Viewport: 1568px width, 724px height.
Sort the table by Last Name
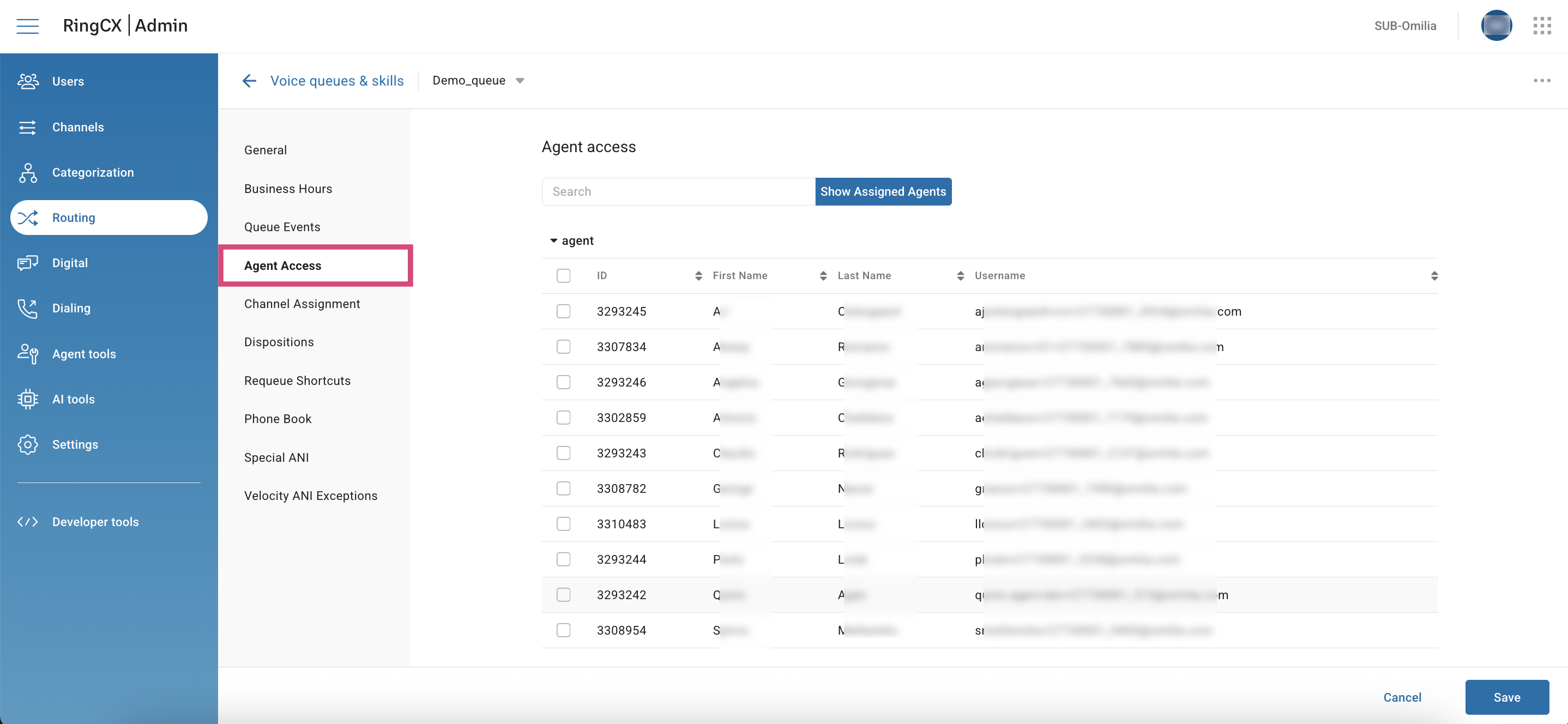960,275
